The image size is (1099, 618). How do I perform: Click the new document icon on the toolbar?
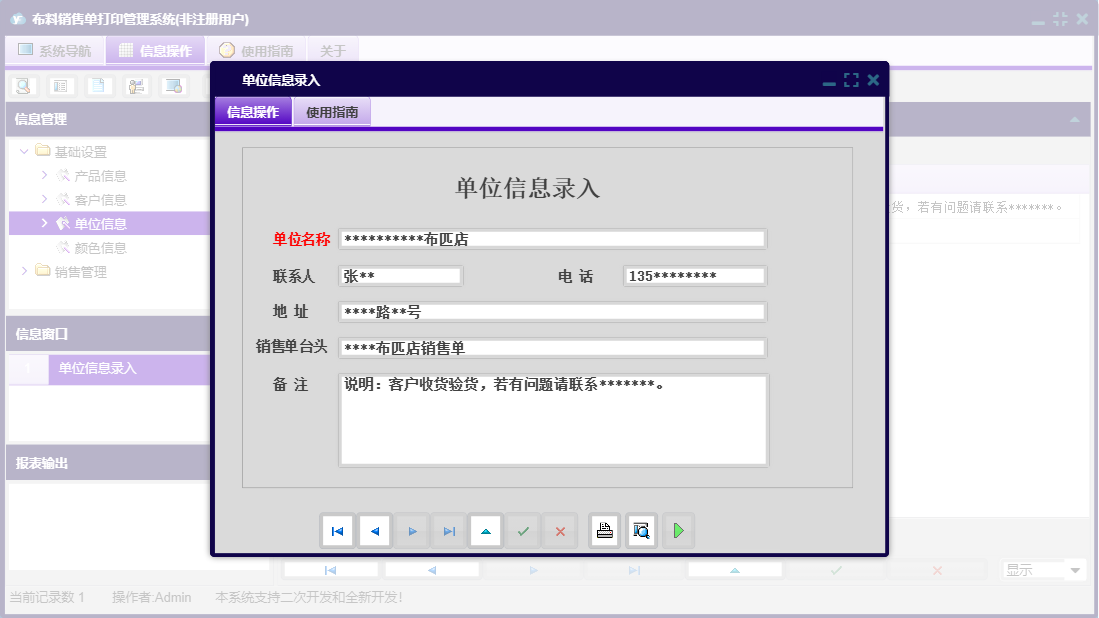[96, 86]
